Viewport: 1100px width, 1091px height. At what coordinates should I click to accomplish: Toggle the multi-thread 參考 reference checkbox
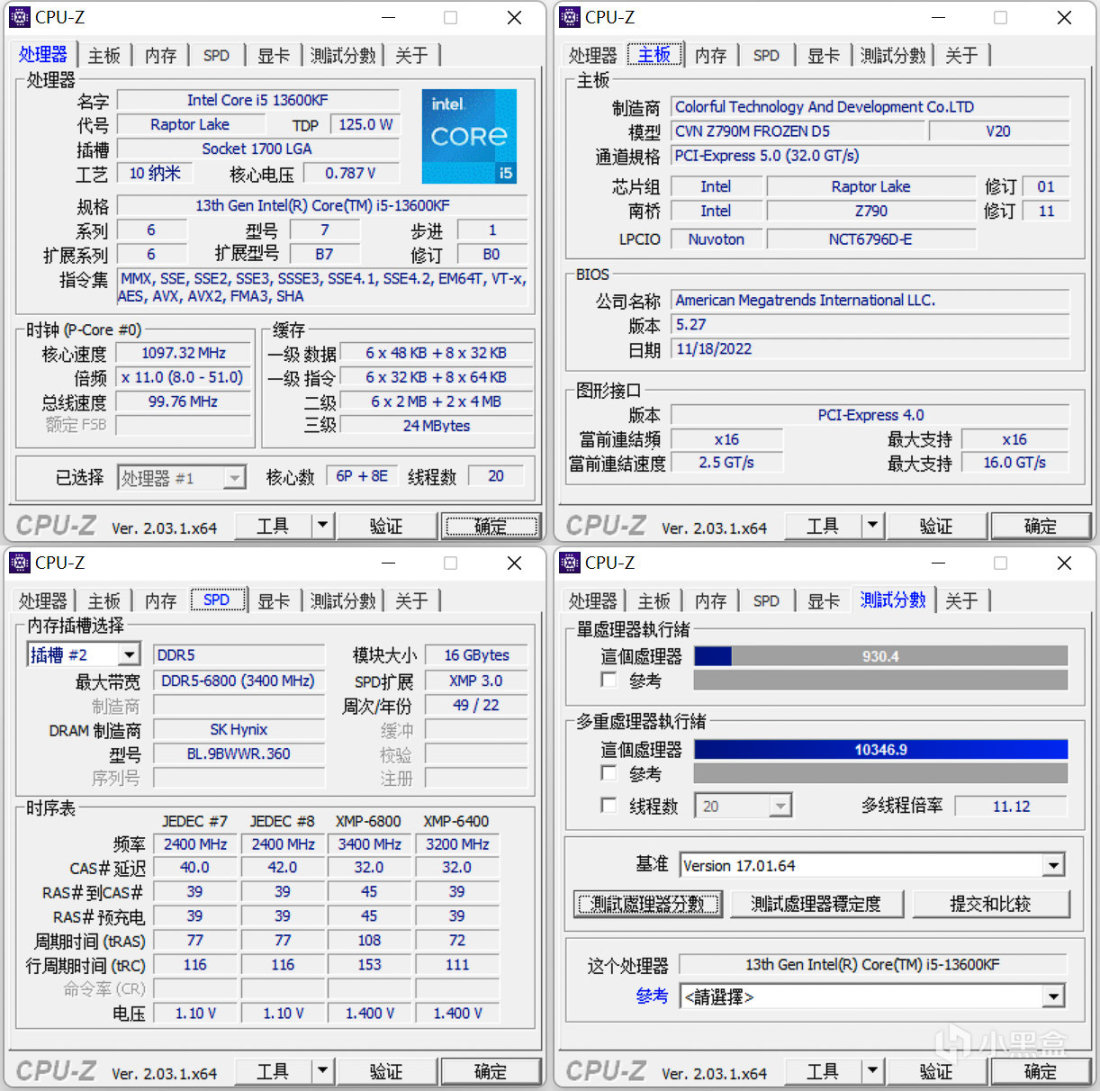pyautogui.click(x=608, y=773)
